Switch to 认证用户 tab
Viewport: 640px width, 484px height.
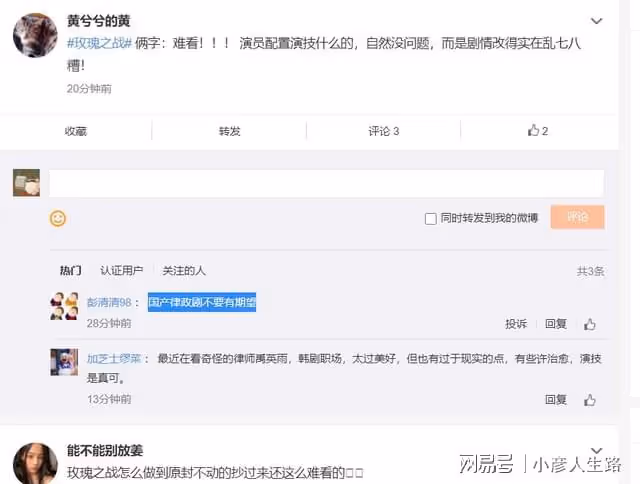pyautogui.click(x=122, y=271)
